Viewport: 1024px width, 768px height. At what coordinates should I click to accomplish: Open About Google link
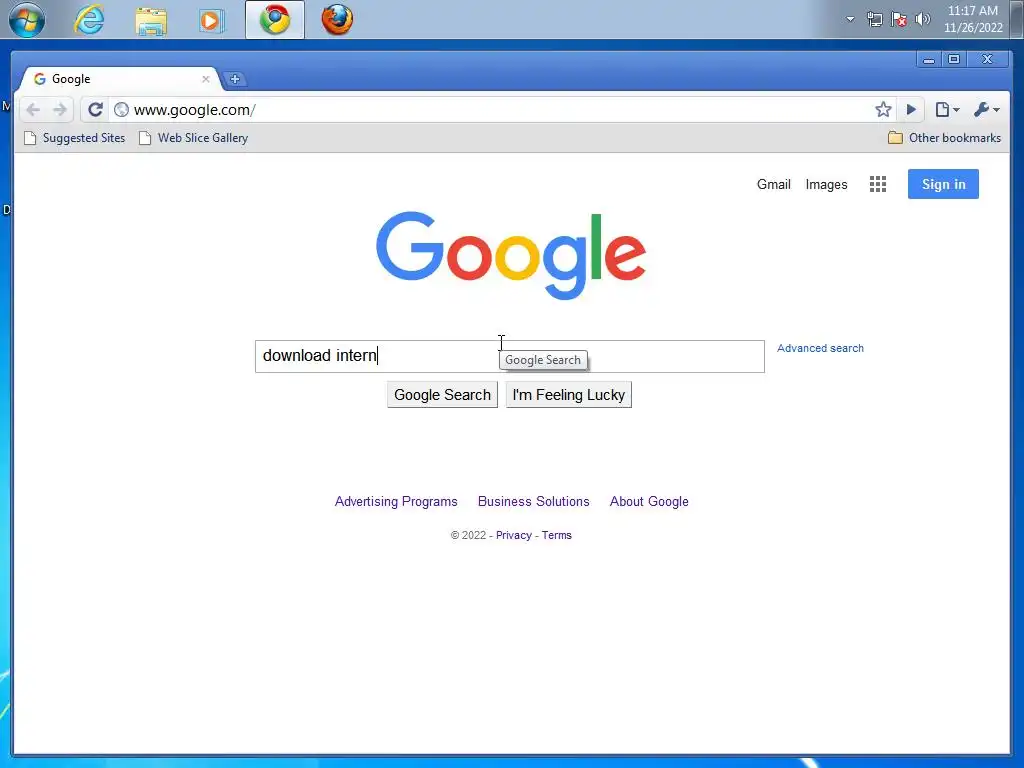[649, 502]
